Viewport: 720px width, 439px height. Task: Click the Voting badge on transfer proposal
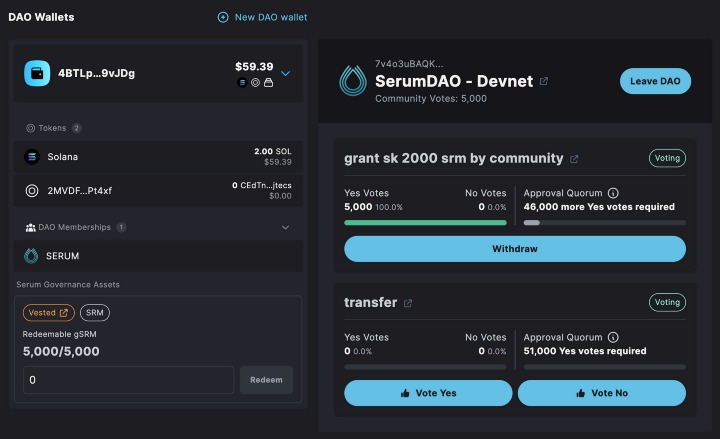pos(667,302)
